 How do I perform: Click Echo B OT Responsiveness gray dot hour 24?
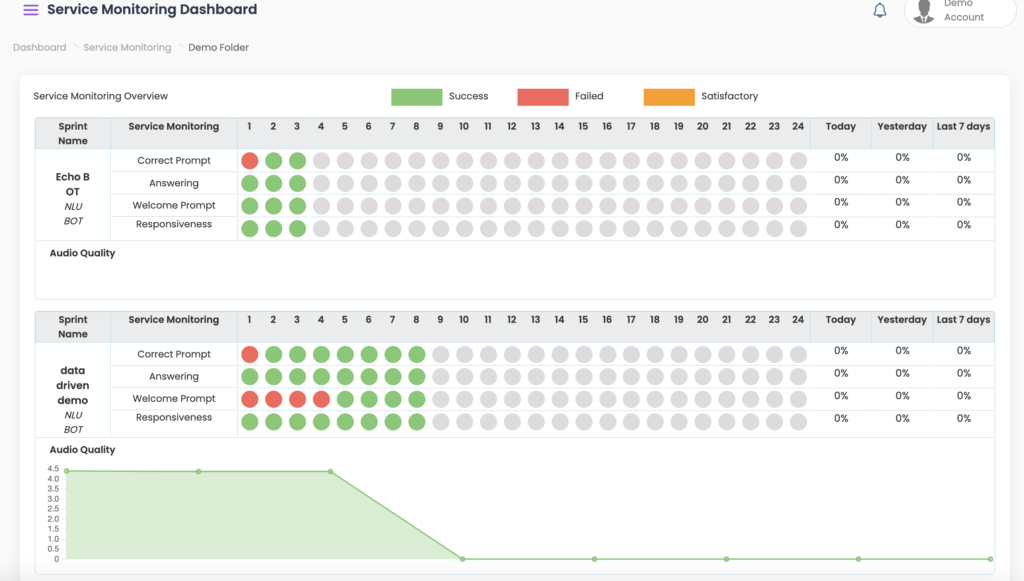[x=798, y=228]
